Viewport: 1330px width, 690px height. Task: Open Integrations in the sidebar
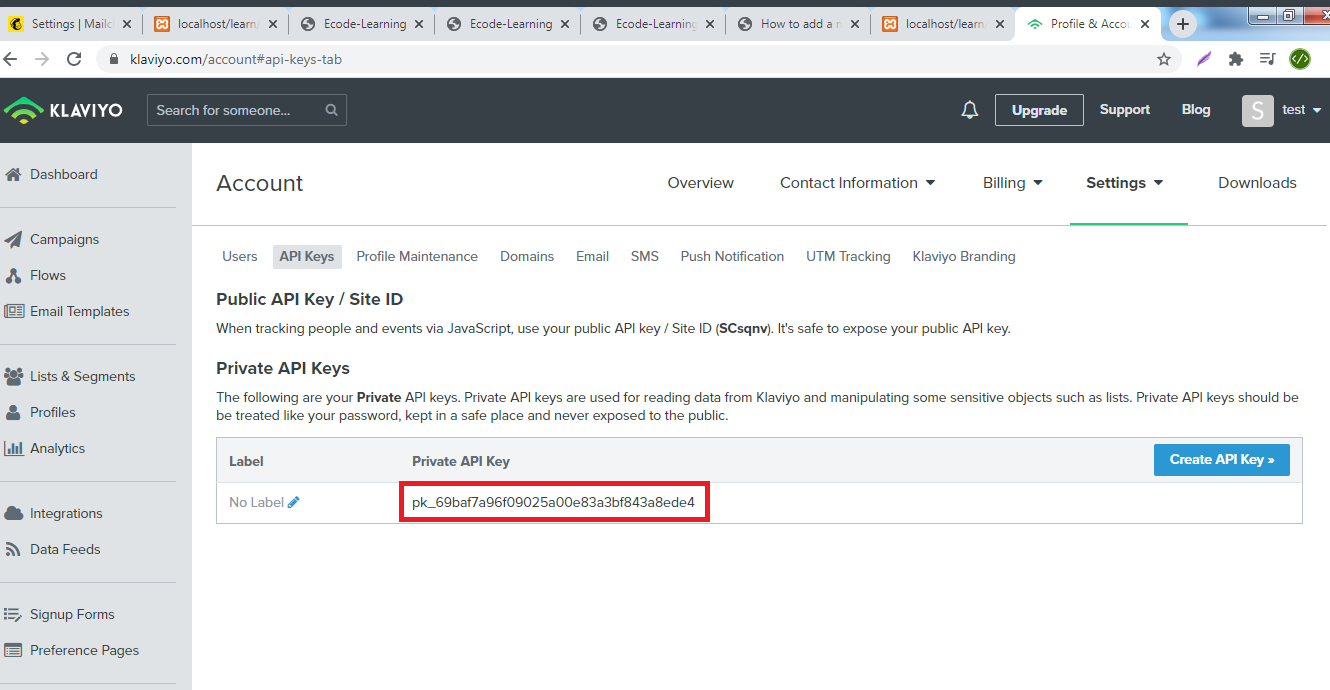point(66,513)
